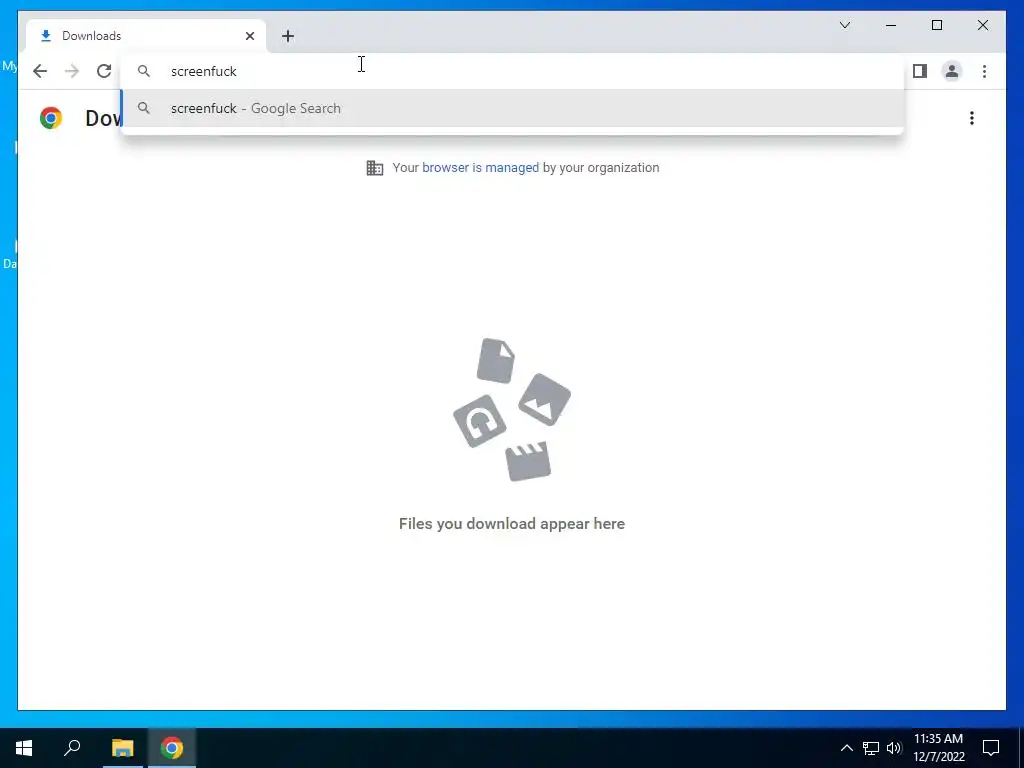Open the Windows Start menu
The width and height of the screenshot is (1024, 768).
[24, 748]
